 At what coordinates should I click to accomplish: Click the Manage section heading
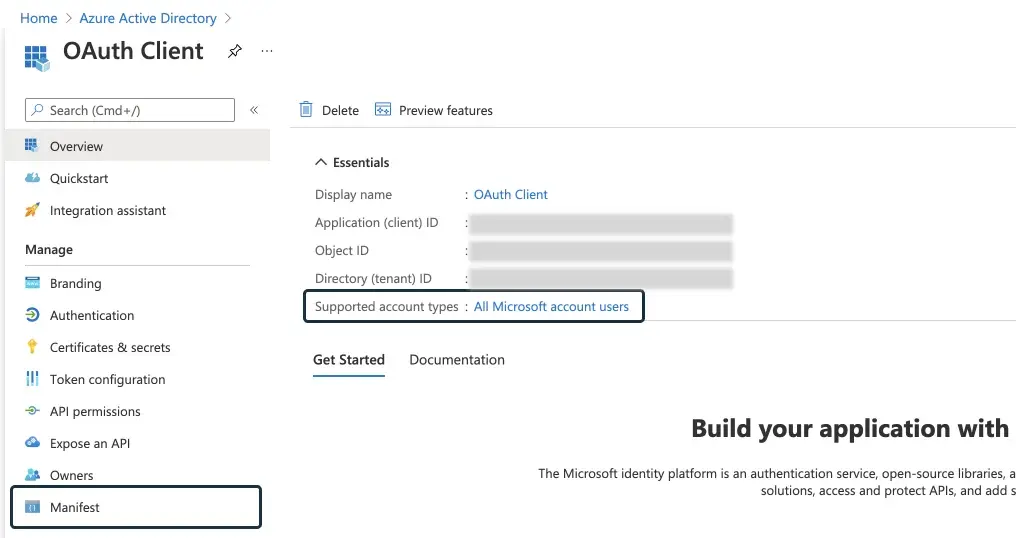coord(49,250)
